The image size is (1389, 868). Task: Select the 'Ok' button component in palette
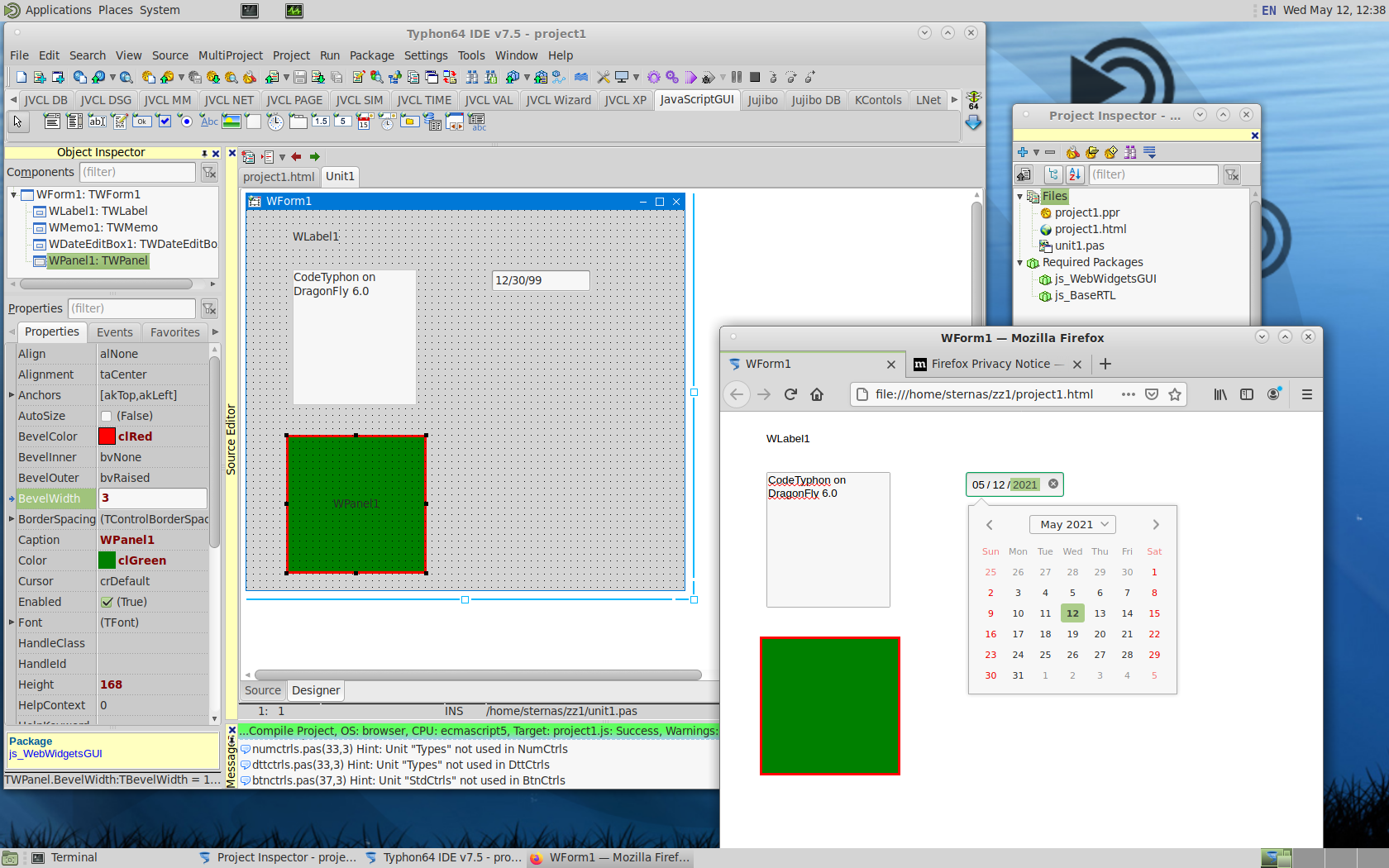(142, 122)
